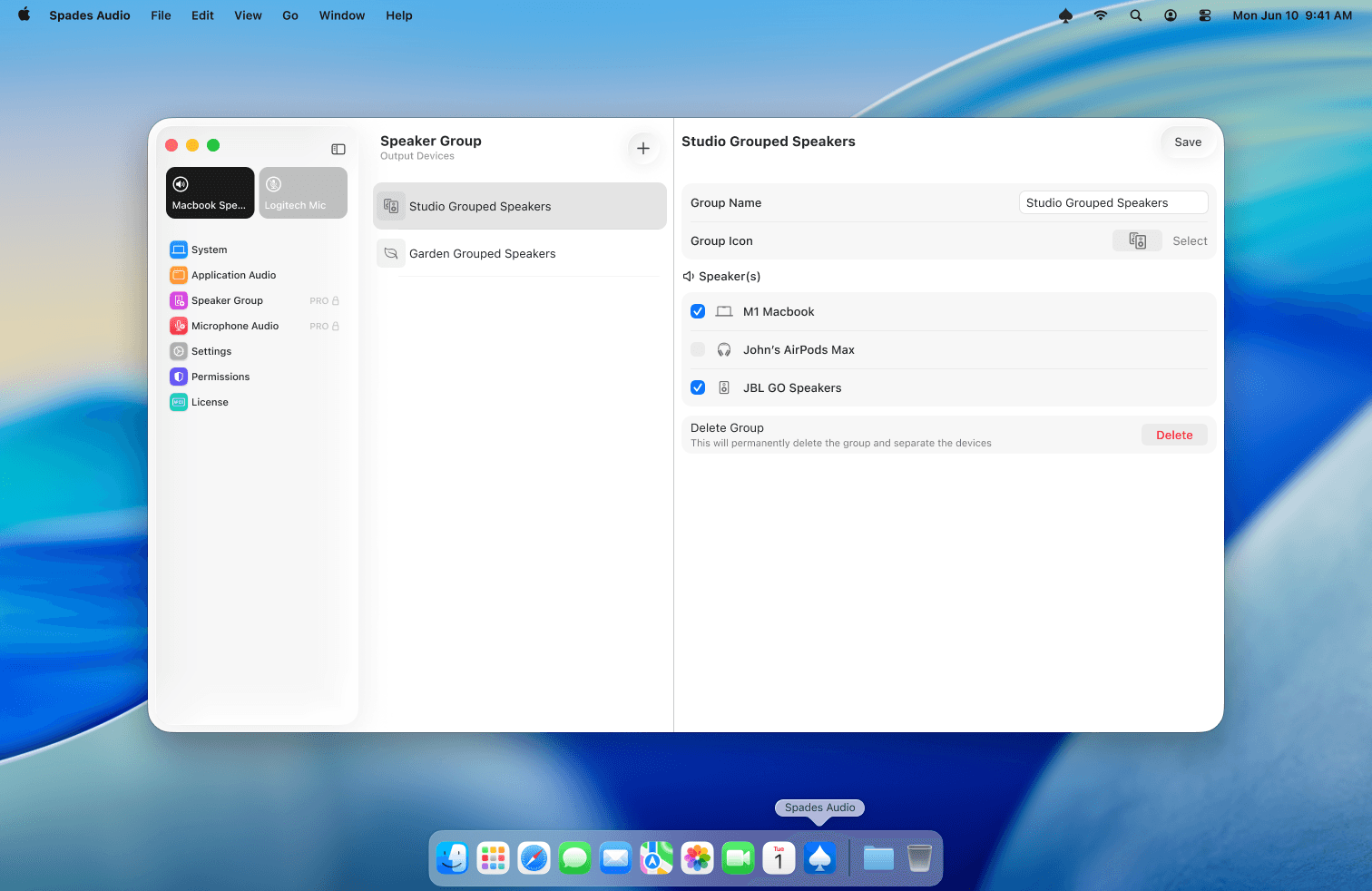Enable John's AirPods Max in the group
The width and height of the screenshot is (1372, 891).
(x=698, y=349)
